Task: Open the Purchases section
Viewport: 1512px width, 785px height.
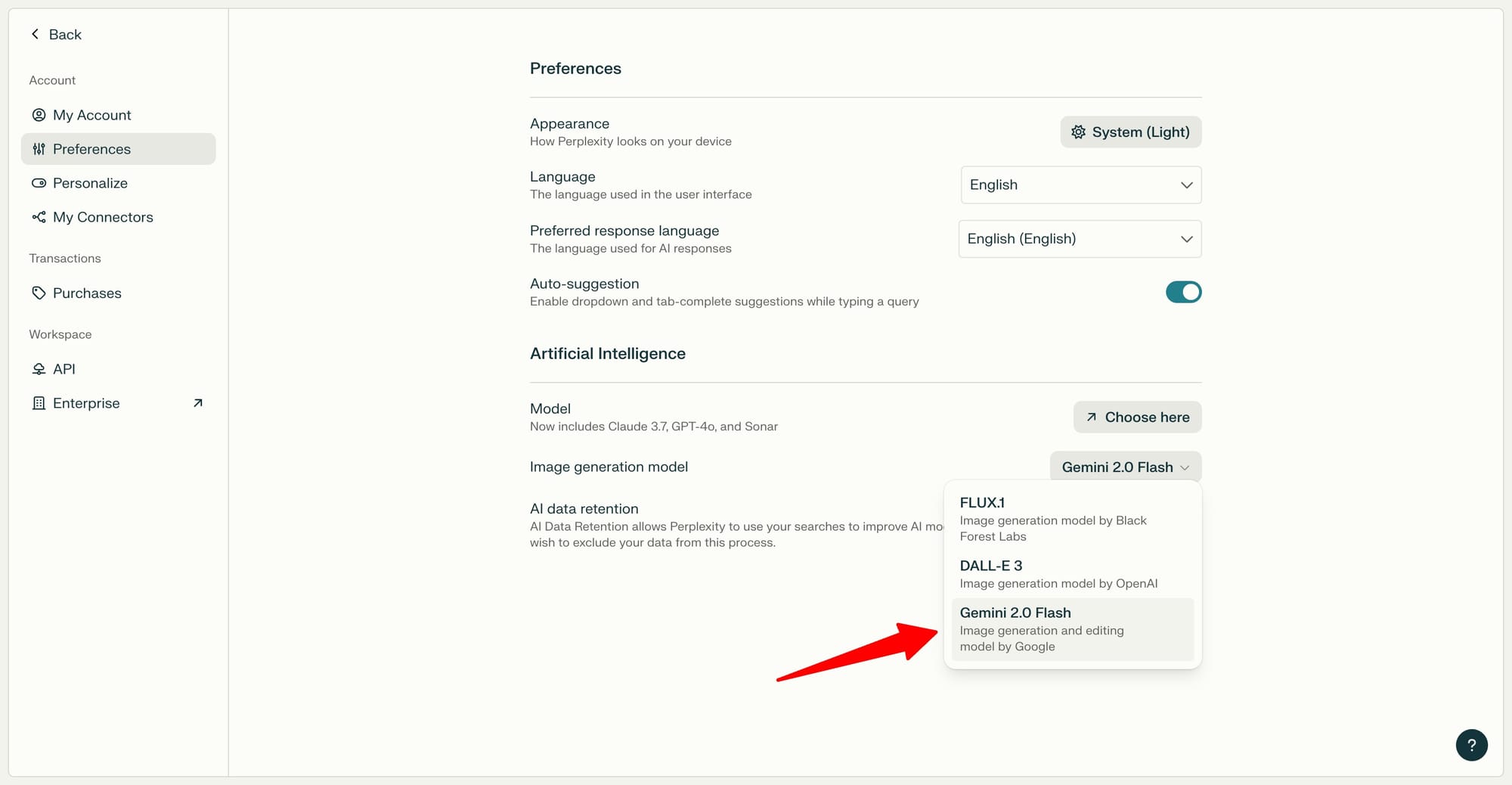Action: (87, 293)
